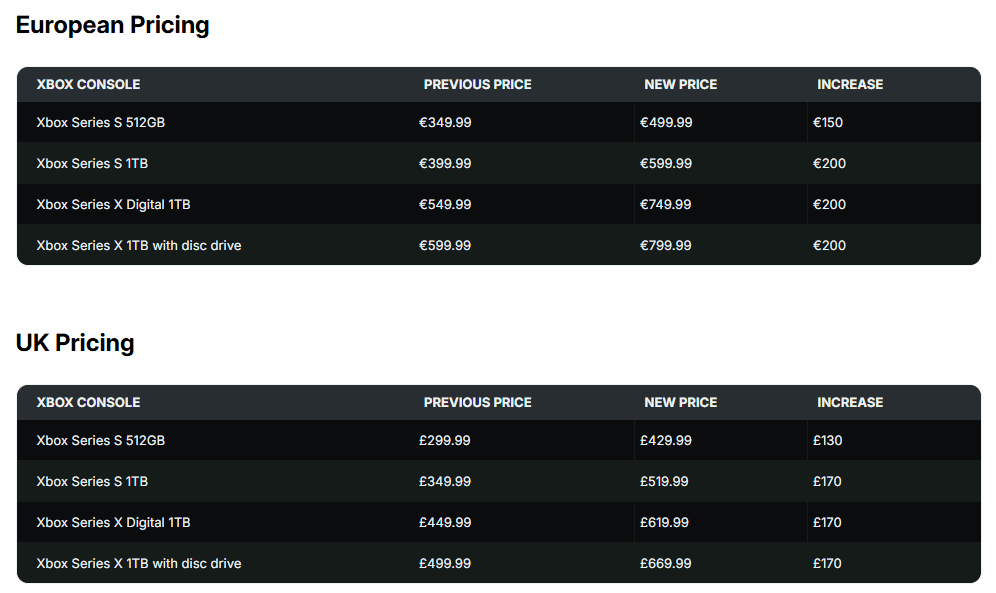Click INCREASE header in UK table

click(x=850, y=403)
